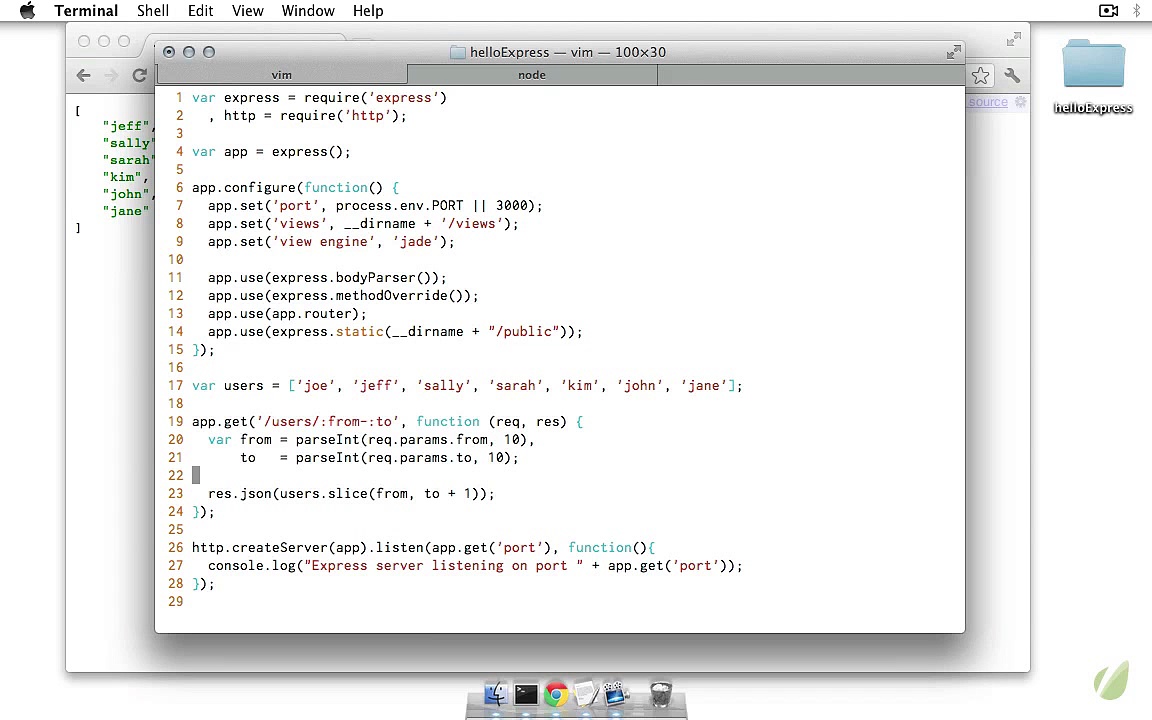Click app.configure on line 6
Image resolution: width=1152 pixels, height=720 pixels.
pos(244,187)
